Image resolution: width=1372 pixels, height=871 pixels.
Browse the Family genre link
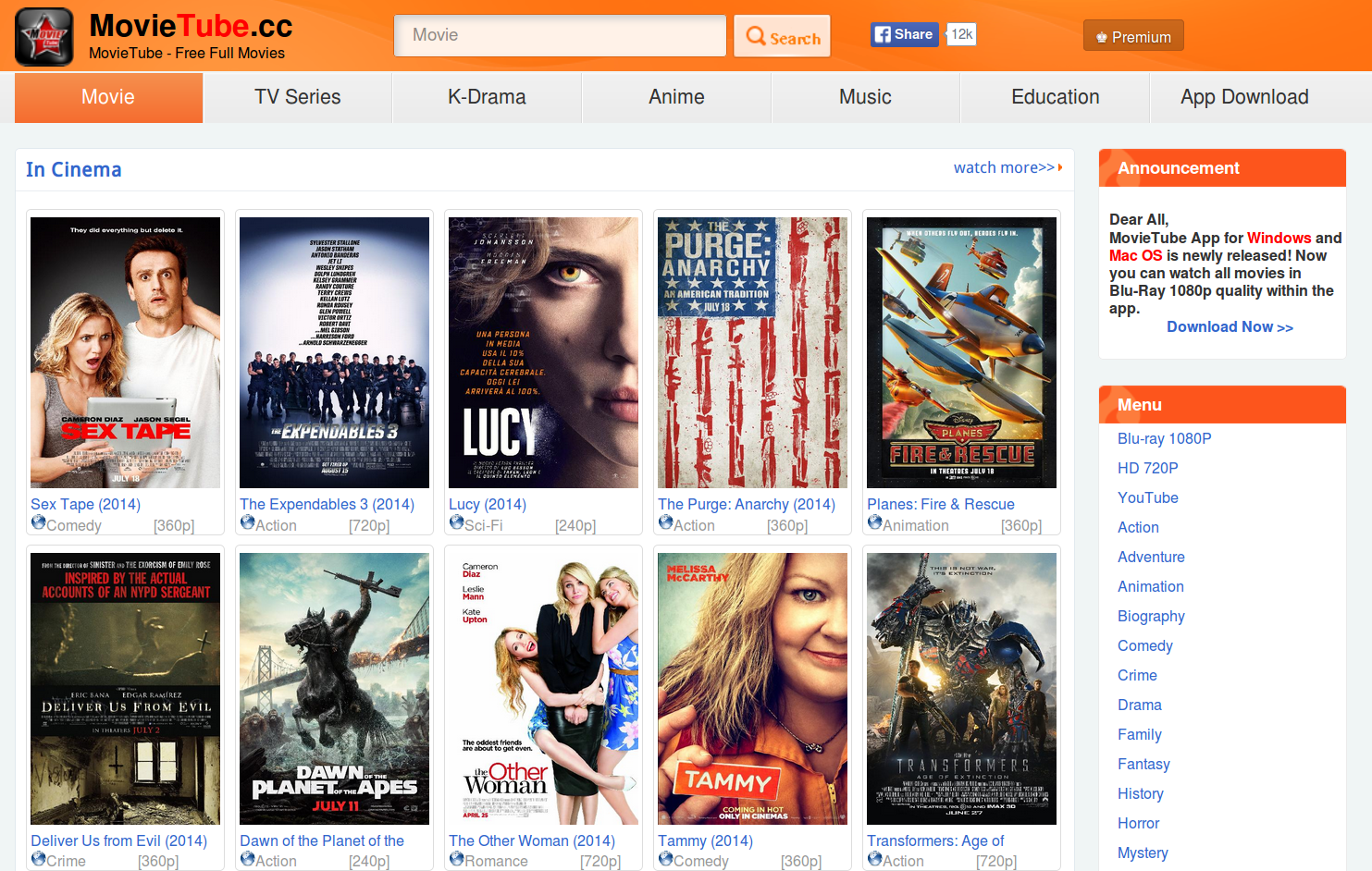tap(1140, 734)
